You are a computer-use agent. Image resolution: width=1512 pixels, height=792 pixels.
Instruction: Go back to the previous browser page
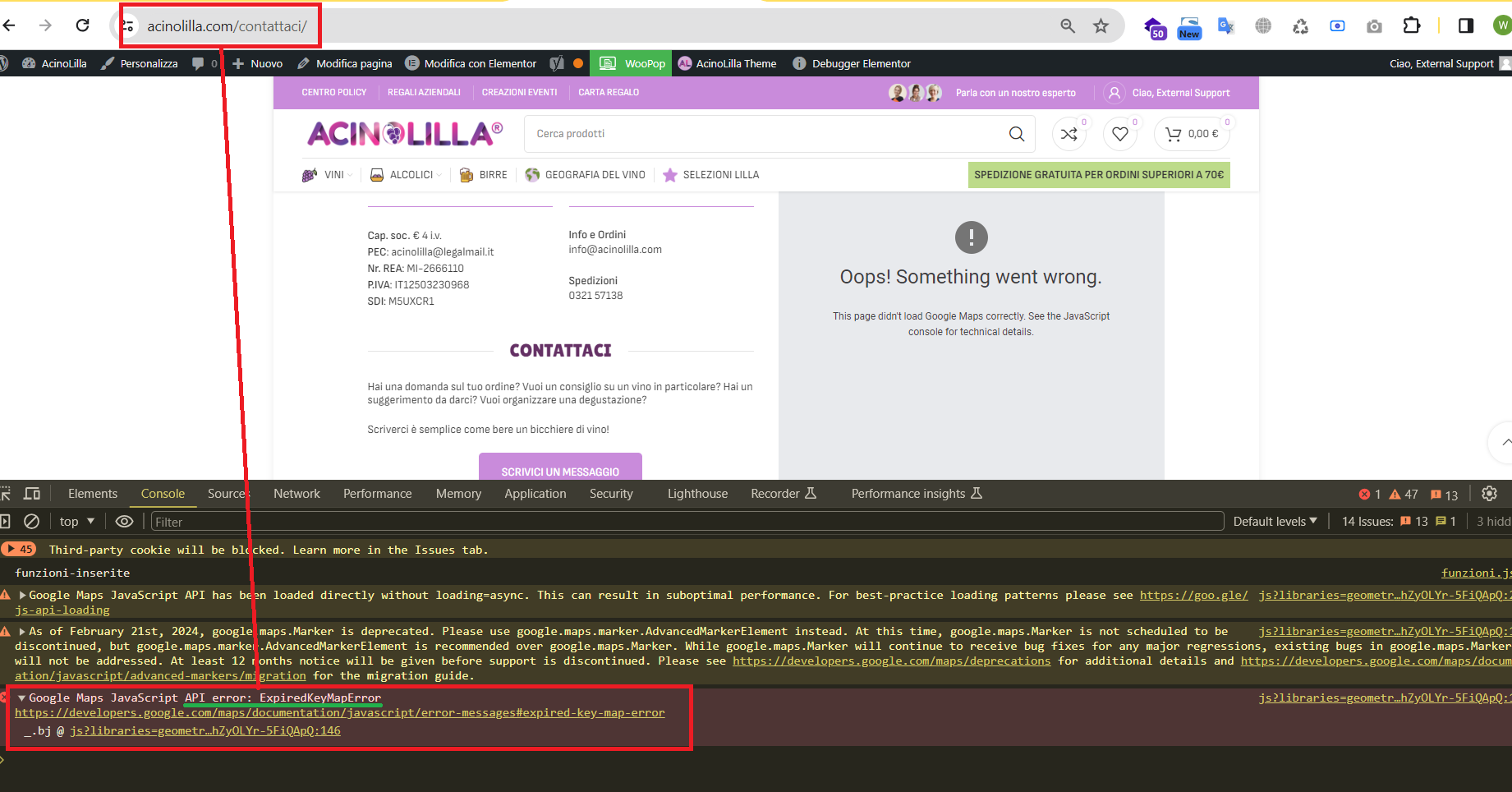coord(10,25)
